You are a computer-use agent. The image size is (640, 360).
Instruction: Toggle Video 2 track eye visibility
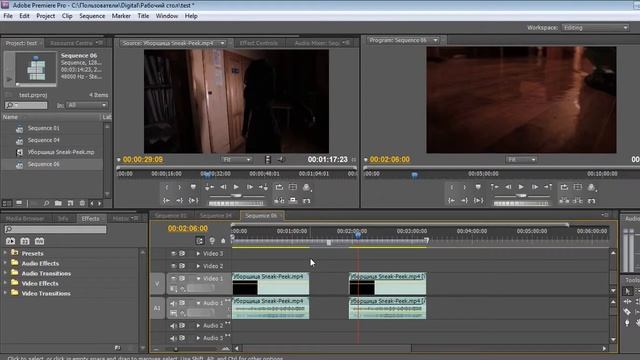pos(173,266)
